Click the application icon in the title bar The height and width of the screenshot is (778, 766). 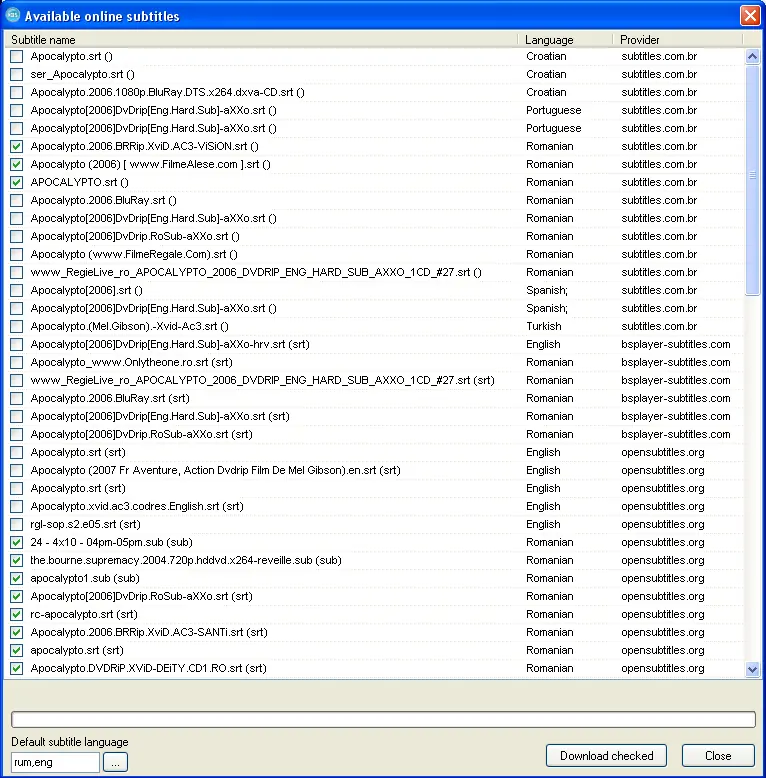(12, 15)
